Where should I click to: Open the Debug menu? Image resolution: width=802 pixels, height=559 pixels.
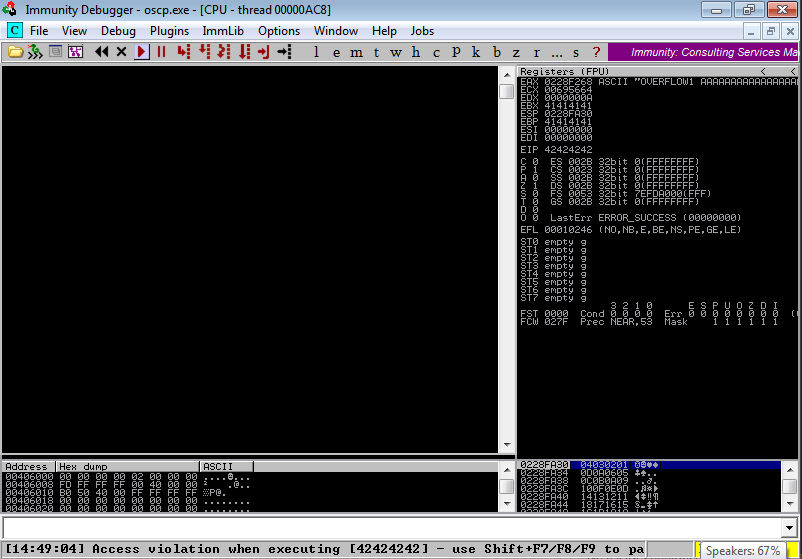[118, 31]
